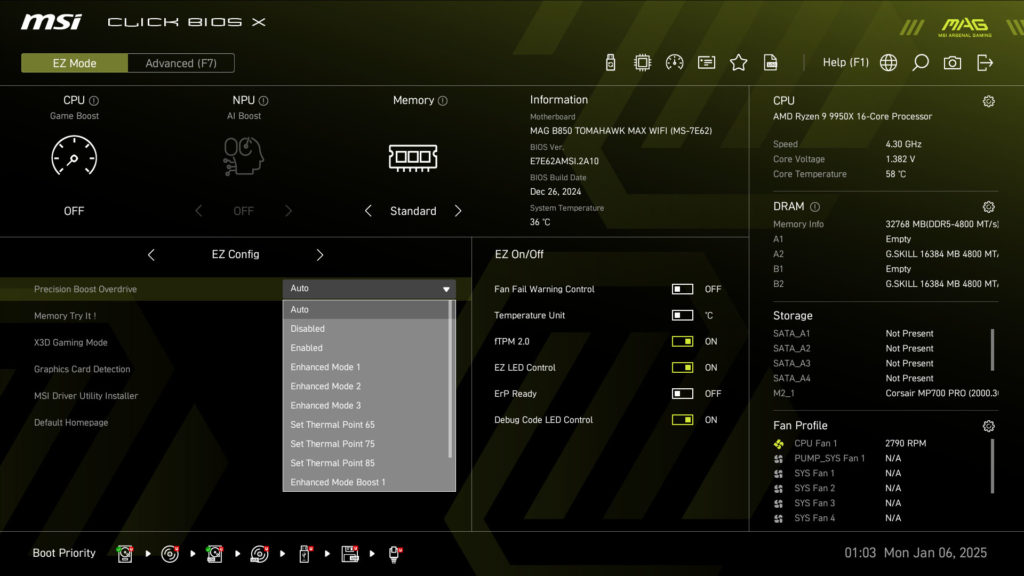This screenshot has height=576, width=1024.
Task: Go to previous EZ Config page arrow
Action: point(151,255)
